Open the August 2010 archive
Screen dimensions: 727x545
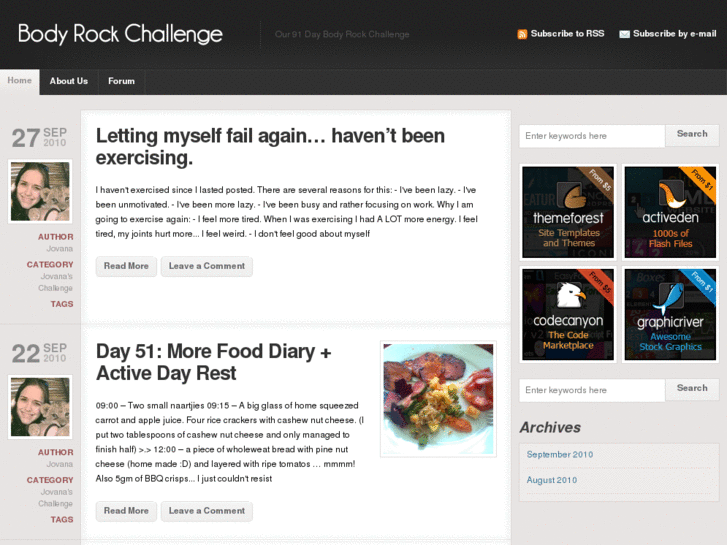coord(552,480)
